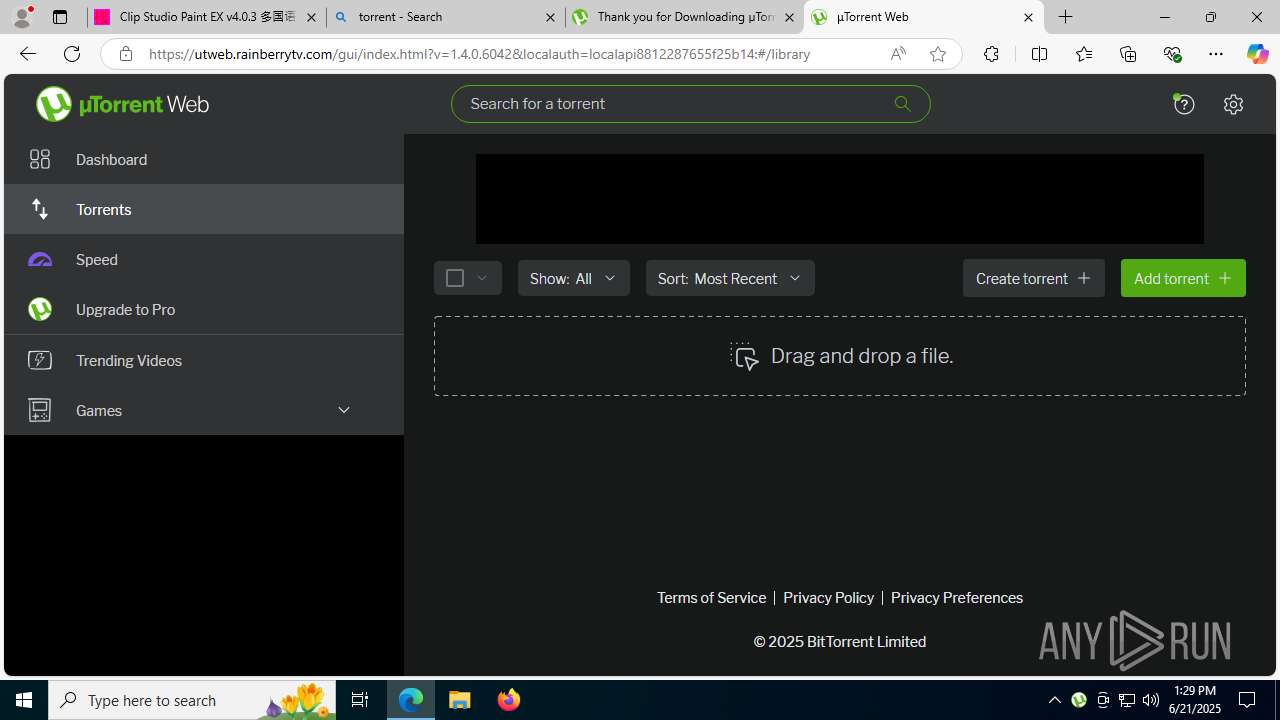The height and width of the screenshot is (720, 1280).
Task: Open the tab actions menu icon
Action: point(60,17)
